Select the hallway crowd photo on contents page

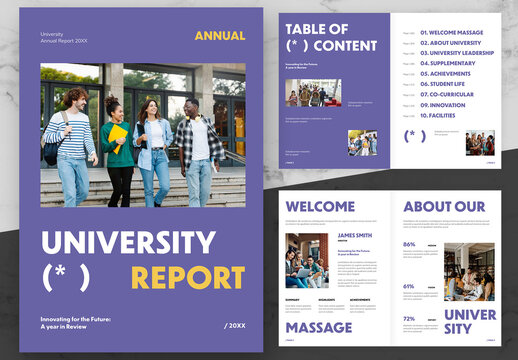[x=313, y=93]
